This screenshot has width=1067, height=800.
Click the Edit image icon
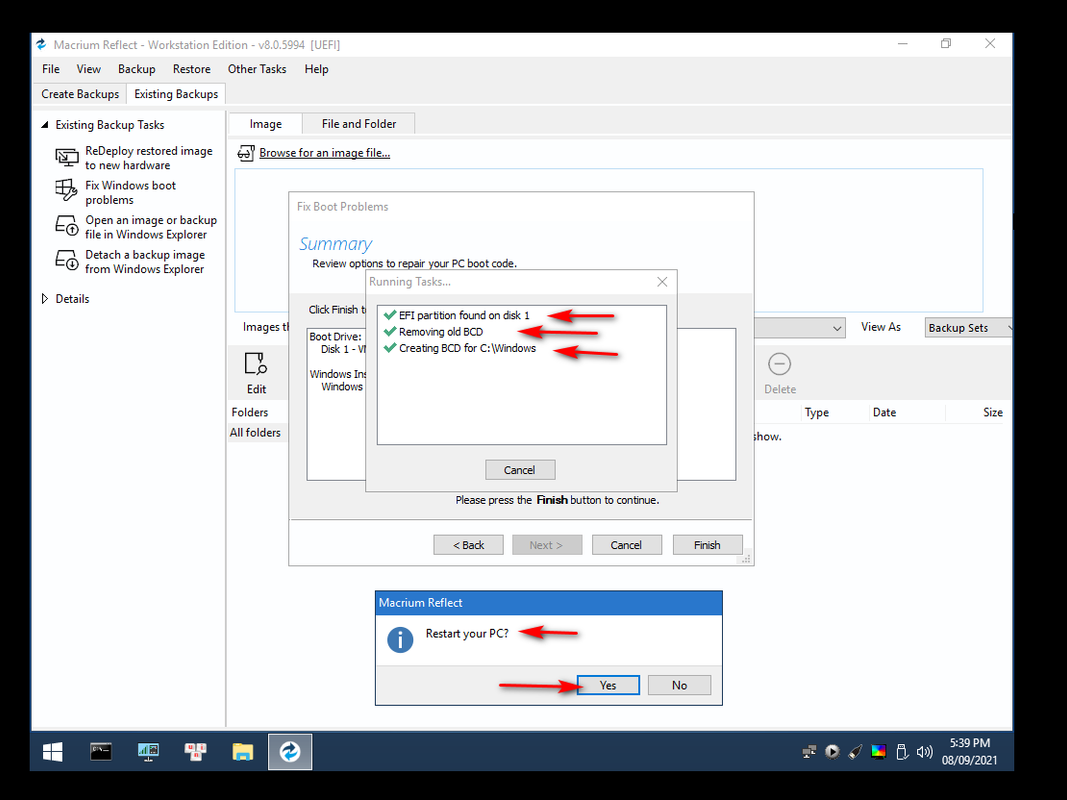[256, 364]
